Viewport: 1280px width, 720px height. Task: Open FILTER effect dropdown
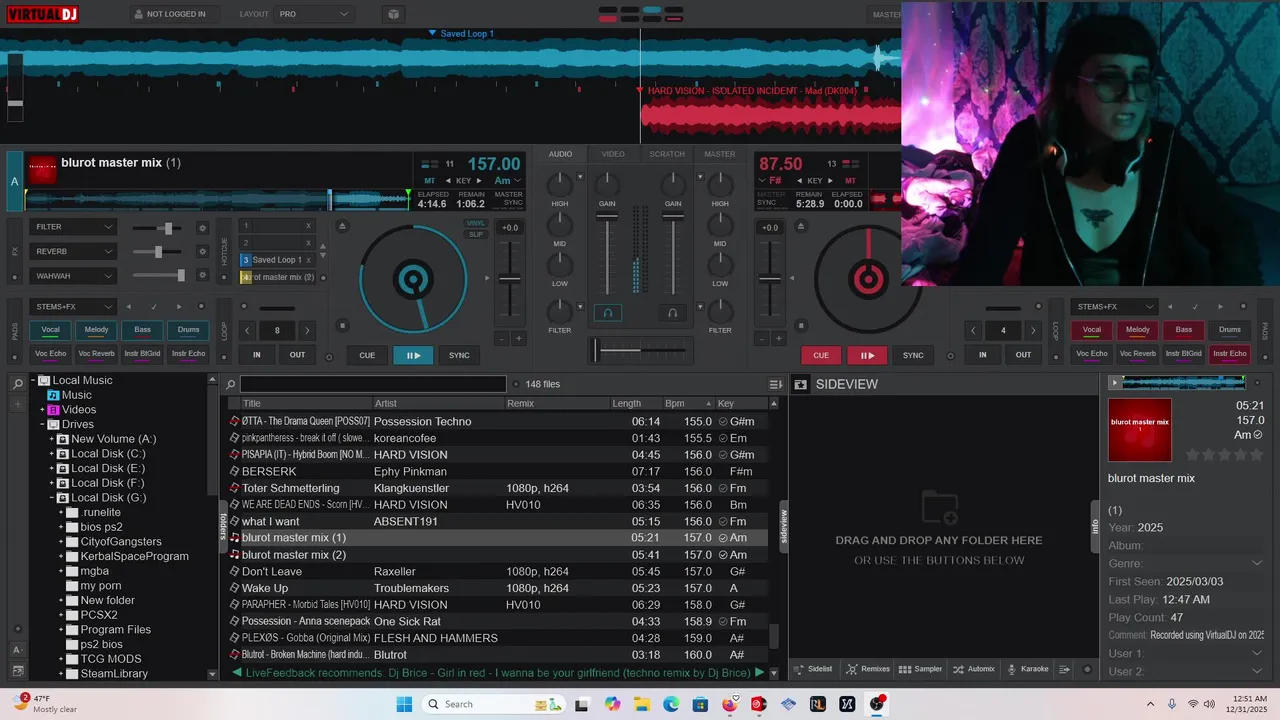point(73,227)
